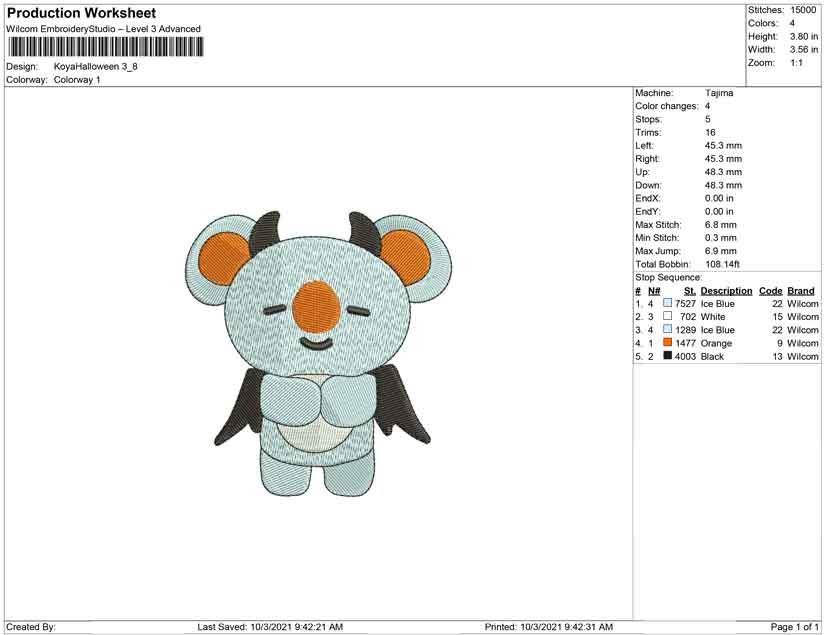Click the Production Worksheet title
Image resolution: width=825 pixels, height=635 pixels.
(x=82, y=13)
